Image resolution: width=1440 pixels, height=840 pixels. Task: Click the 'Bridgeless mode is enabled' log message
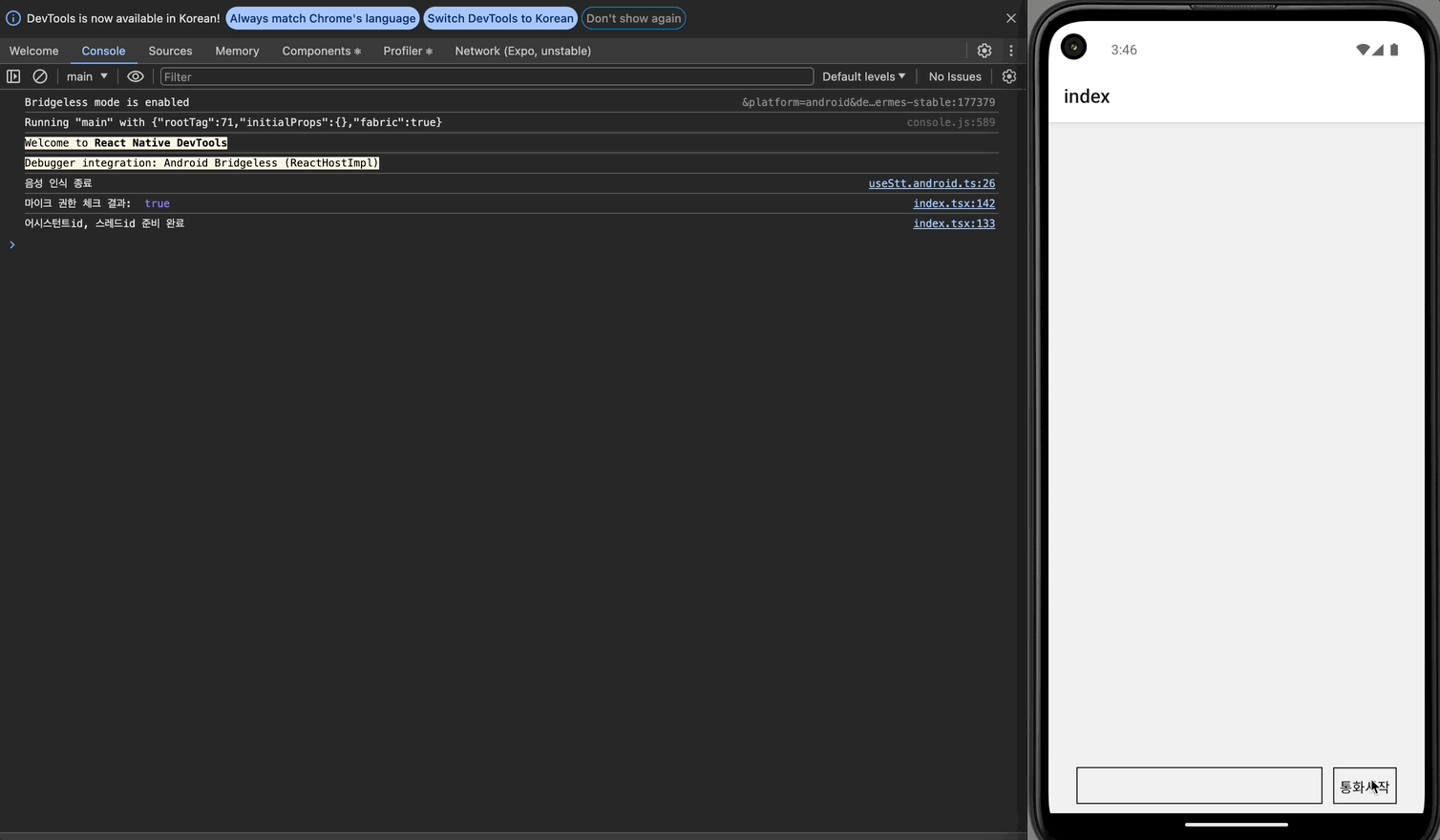pyautogui.click(x=107, y=102)
